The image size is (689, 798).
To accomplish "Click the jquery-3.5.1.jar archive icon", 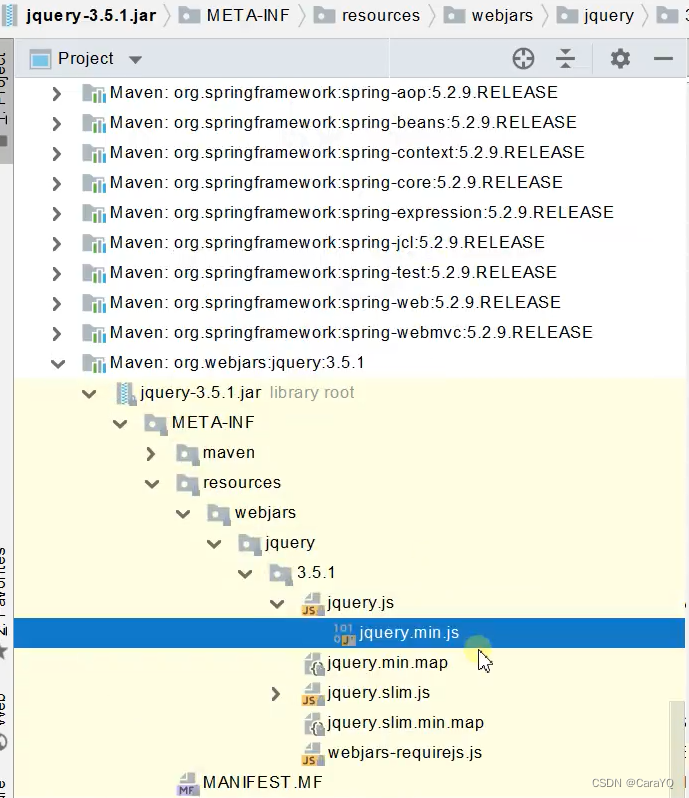I will (x=126, y=393).
